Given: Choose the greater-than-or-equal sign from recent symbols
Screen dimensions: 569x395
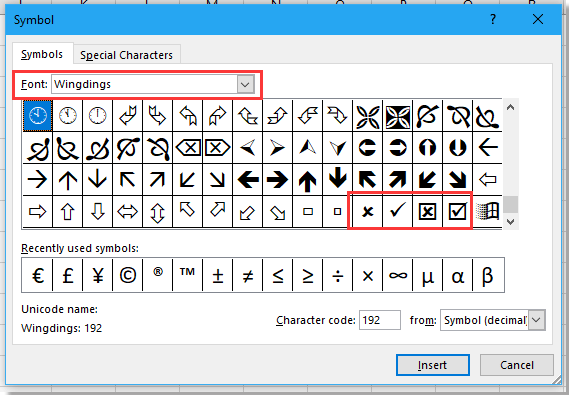Looking at the screenshot, I should (x=308, y=275).
